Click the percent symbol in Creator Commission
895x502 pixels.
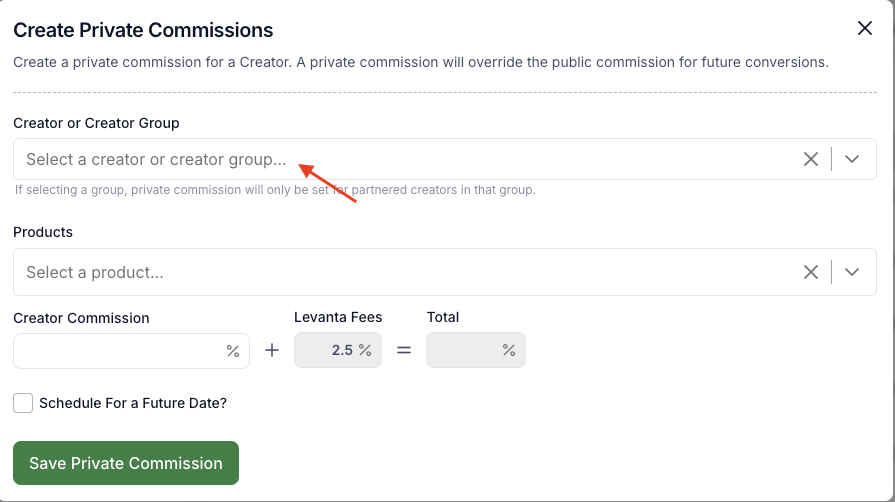coord(233,351)
